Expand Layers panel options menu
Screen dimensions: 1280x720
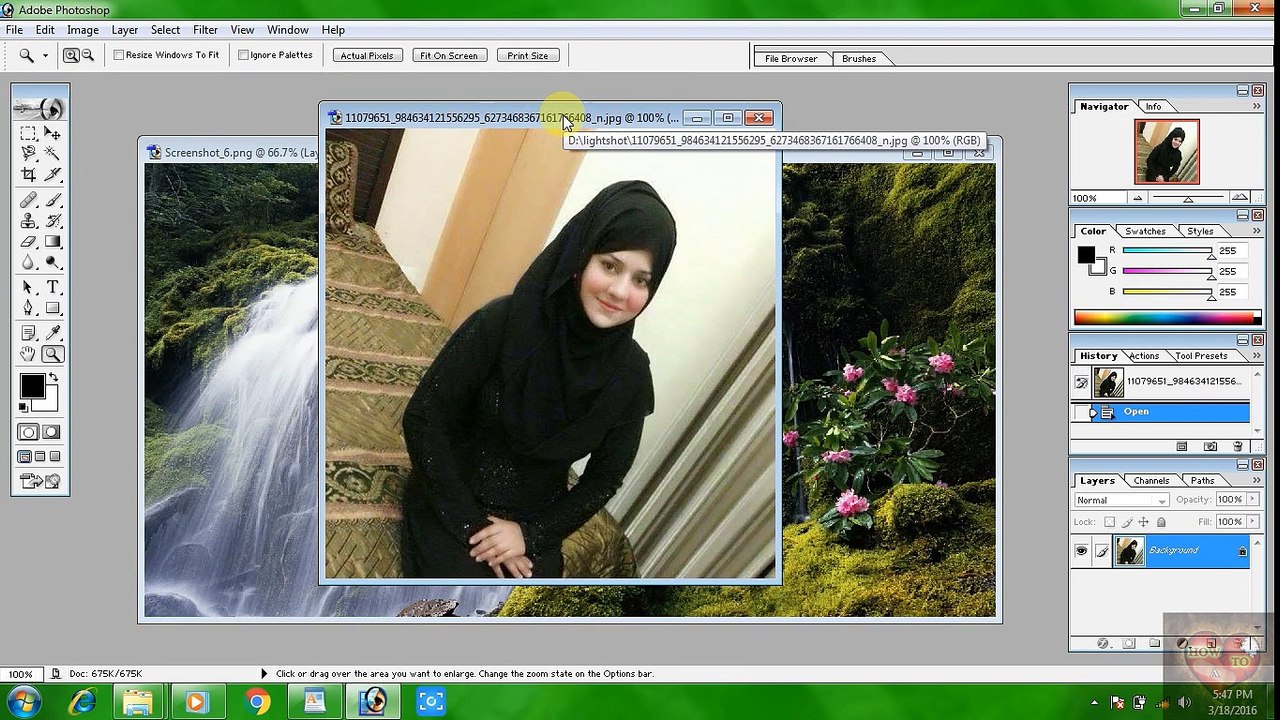click(x=1257, y=480)
